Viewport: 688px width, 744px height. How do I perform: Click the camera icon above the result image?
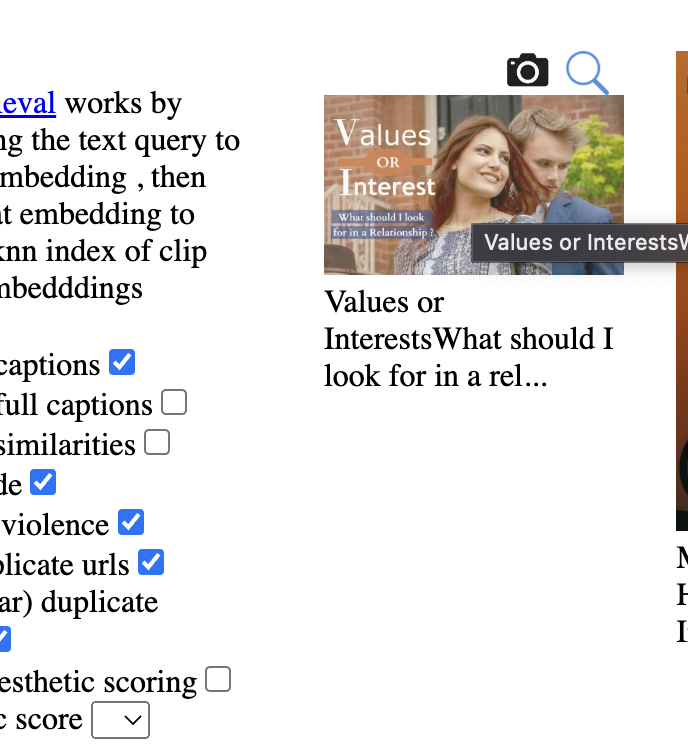pyautogui.click(x=528, y=70)
